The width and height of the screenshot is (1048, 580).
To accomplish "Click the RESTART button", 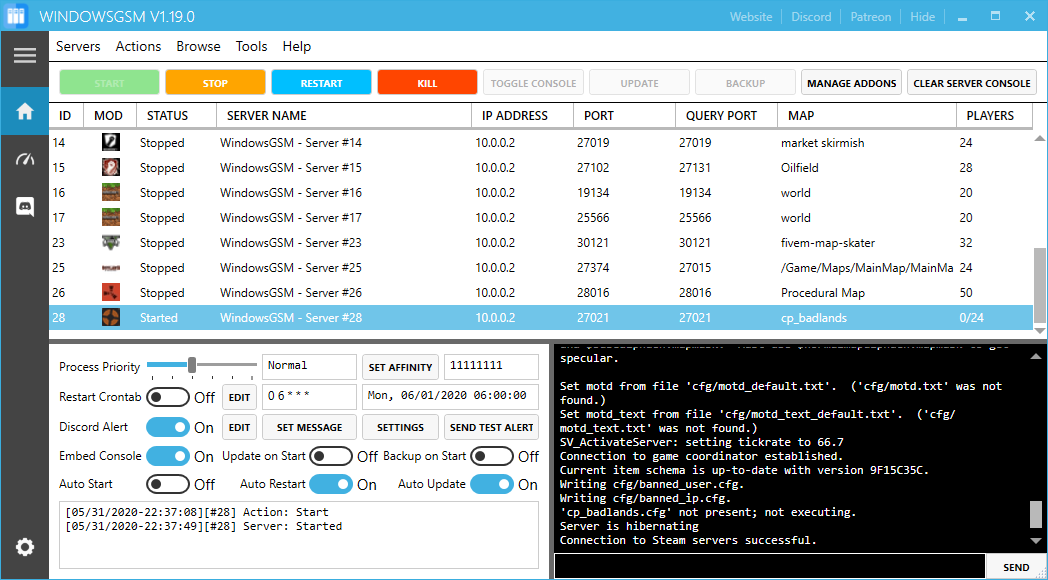I will [x=321, y=83].
